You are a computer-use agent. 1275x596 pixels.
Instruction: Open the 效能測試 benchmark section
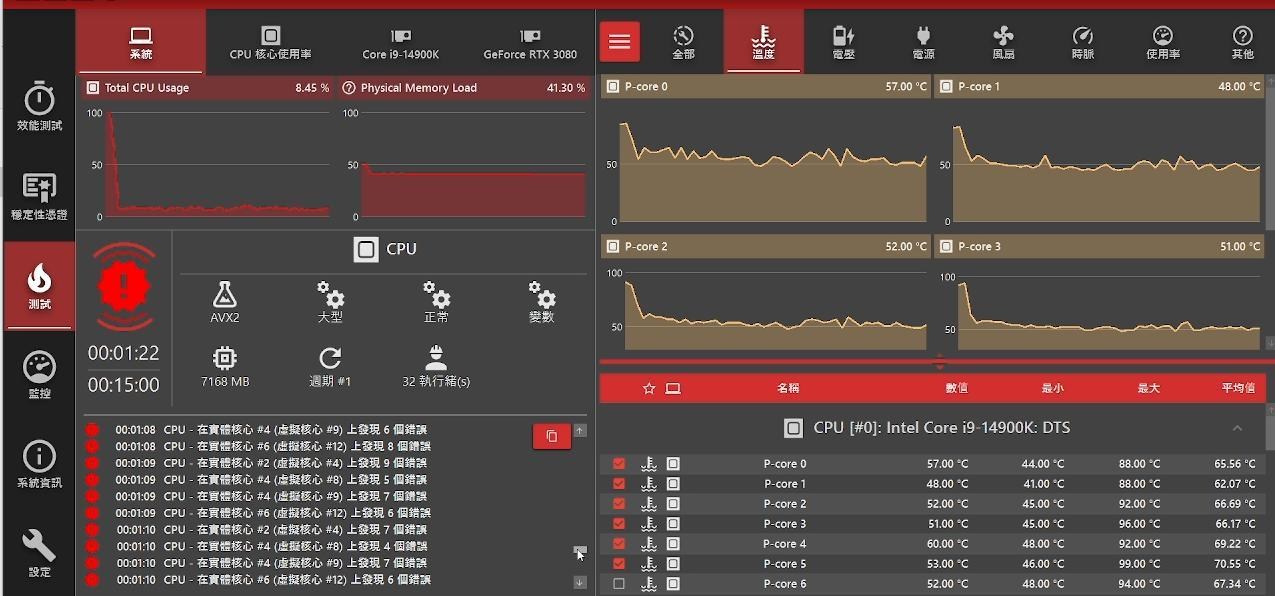[39, 107]
